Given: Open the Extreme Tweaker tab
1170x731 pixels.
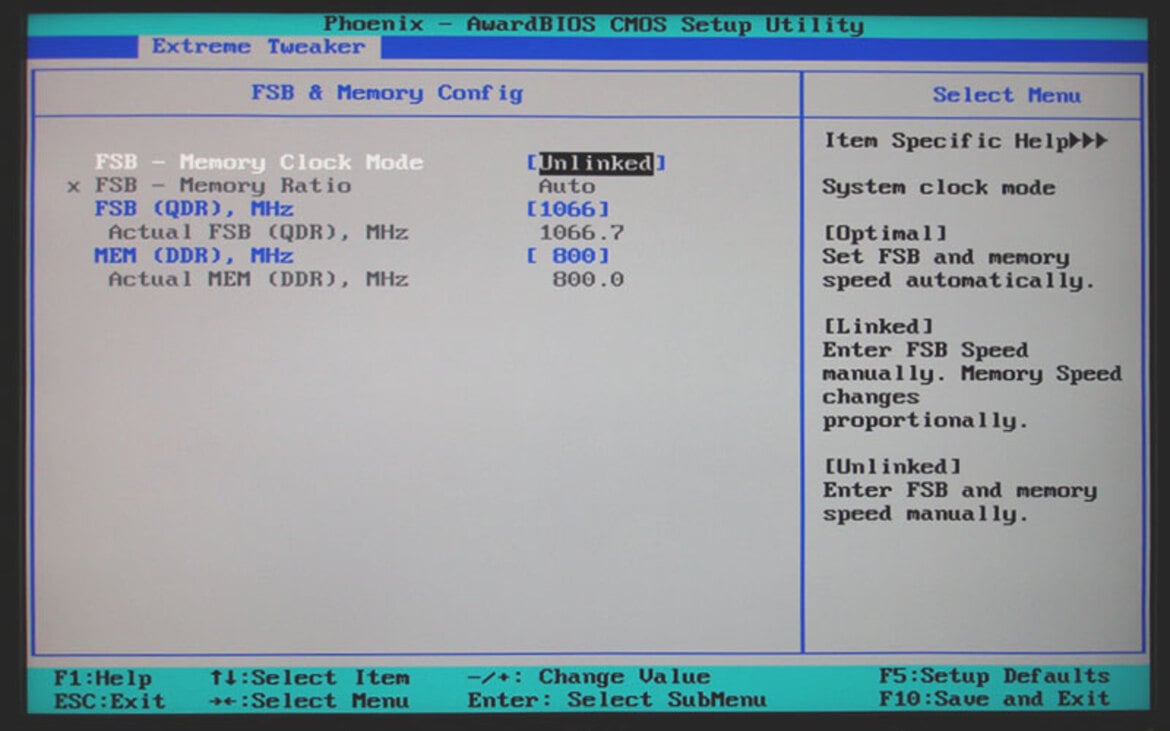Looking at the screenshot, I should (259, 46).
